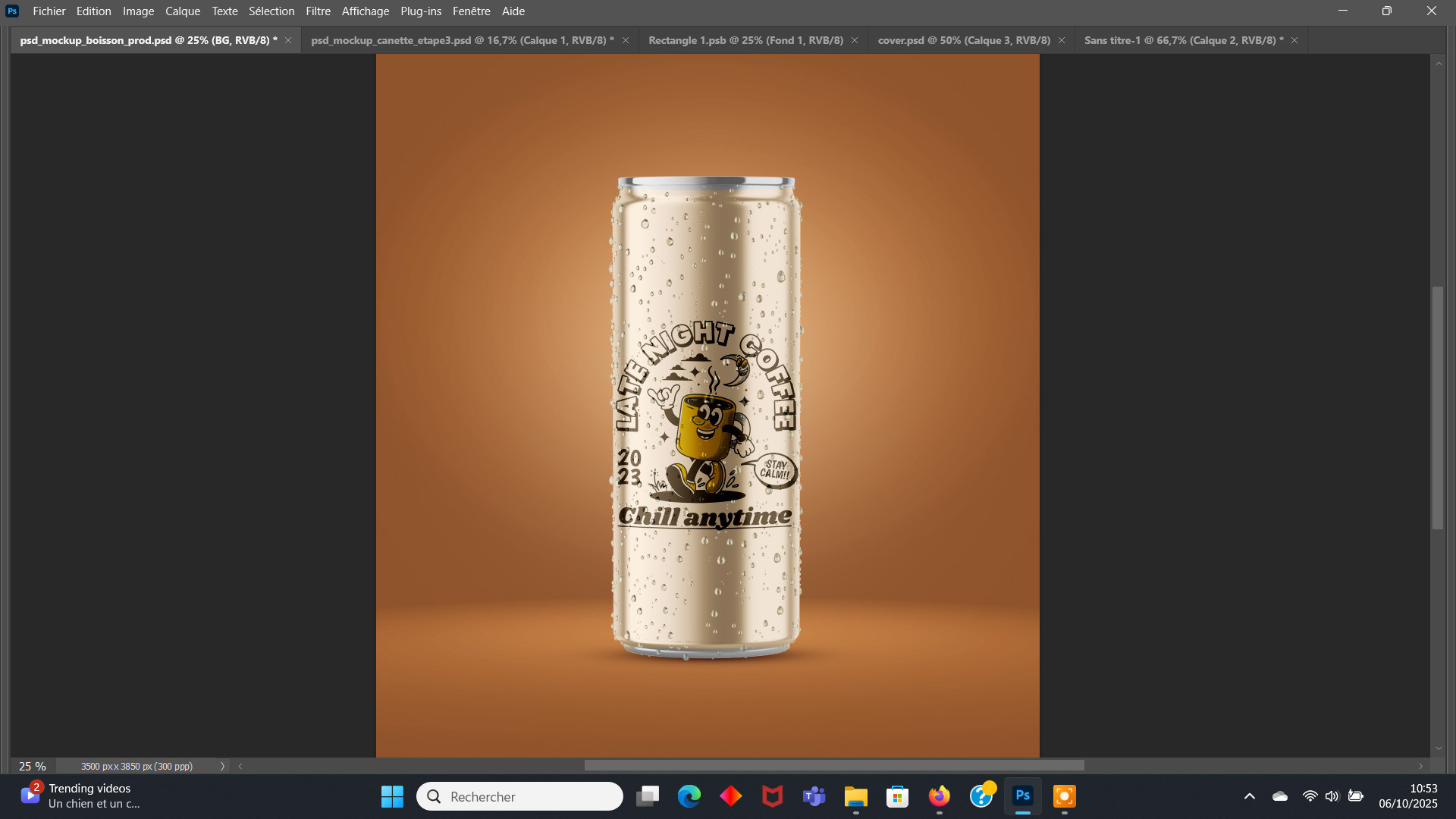Click the Rechercher search box on the taskbar
1456x819 pixels.
[x=520, y=796]
